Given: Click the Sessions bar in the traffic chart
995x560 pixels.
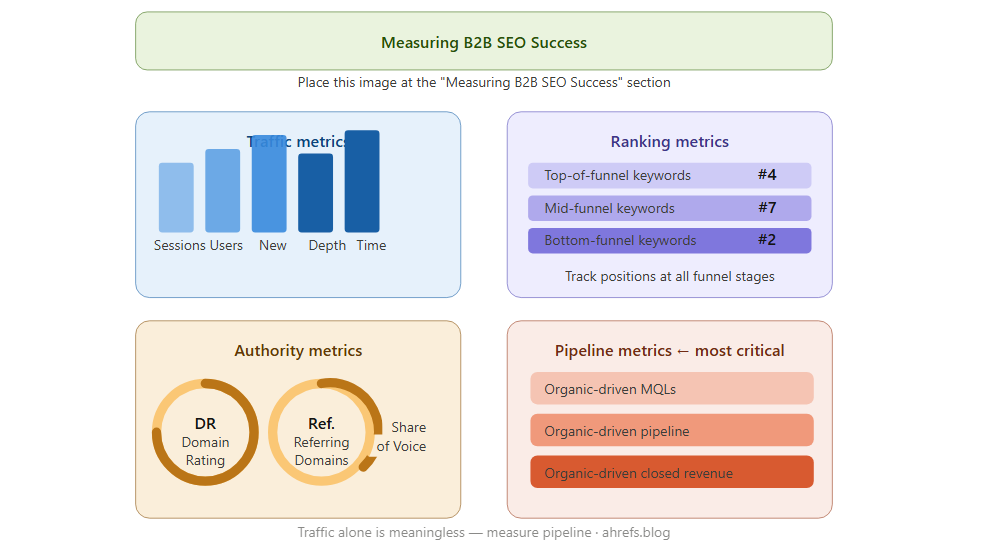Looking at the screenshot, I should point(176,197).
